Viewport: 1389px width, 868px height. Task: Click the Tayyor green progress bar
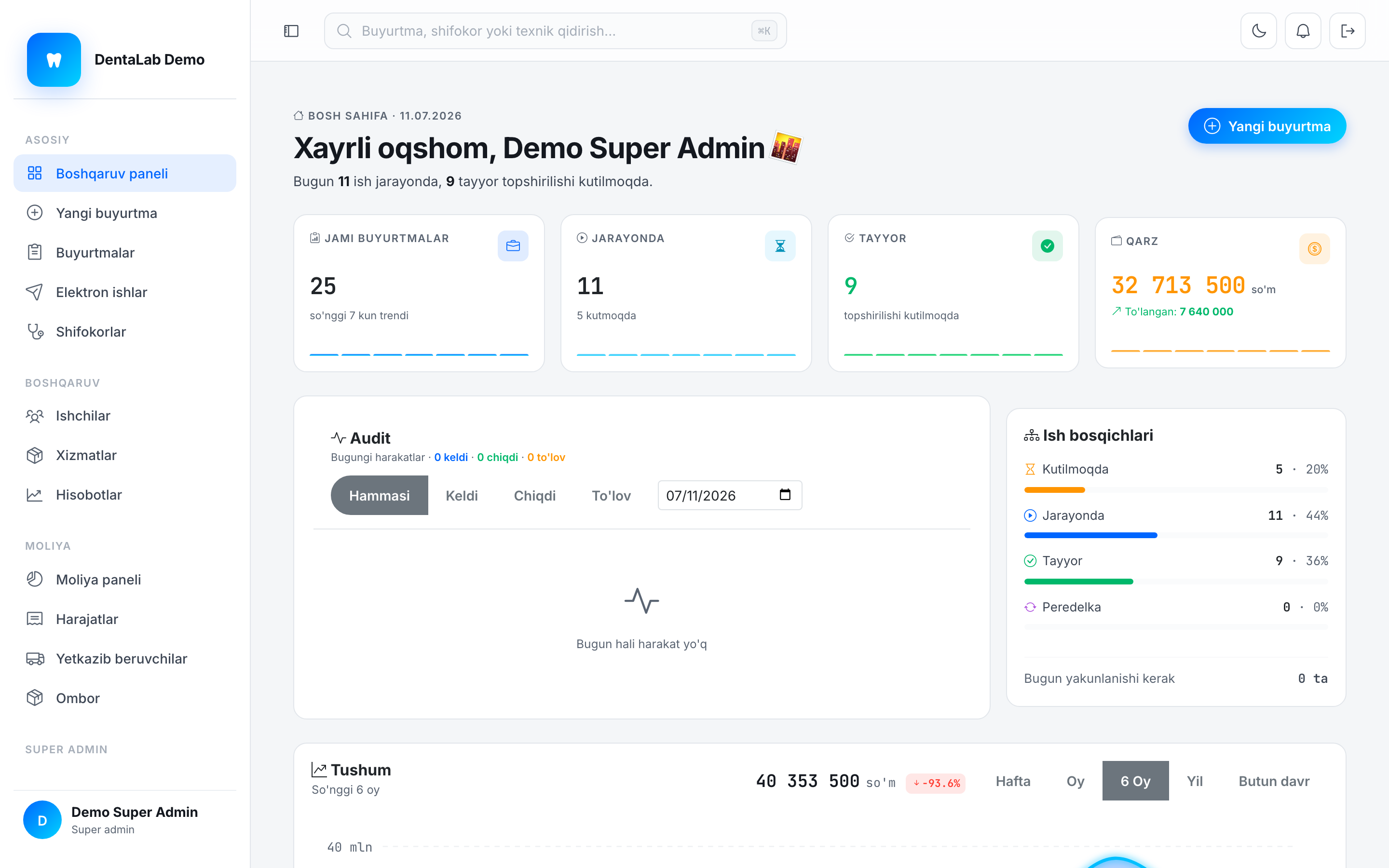click(x=1078, y=582)
